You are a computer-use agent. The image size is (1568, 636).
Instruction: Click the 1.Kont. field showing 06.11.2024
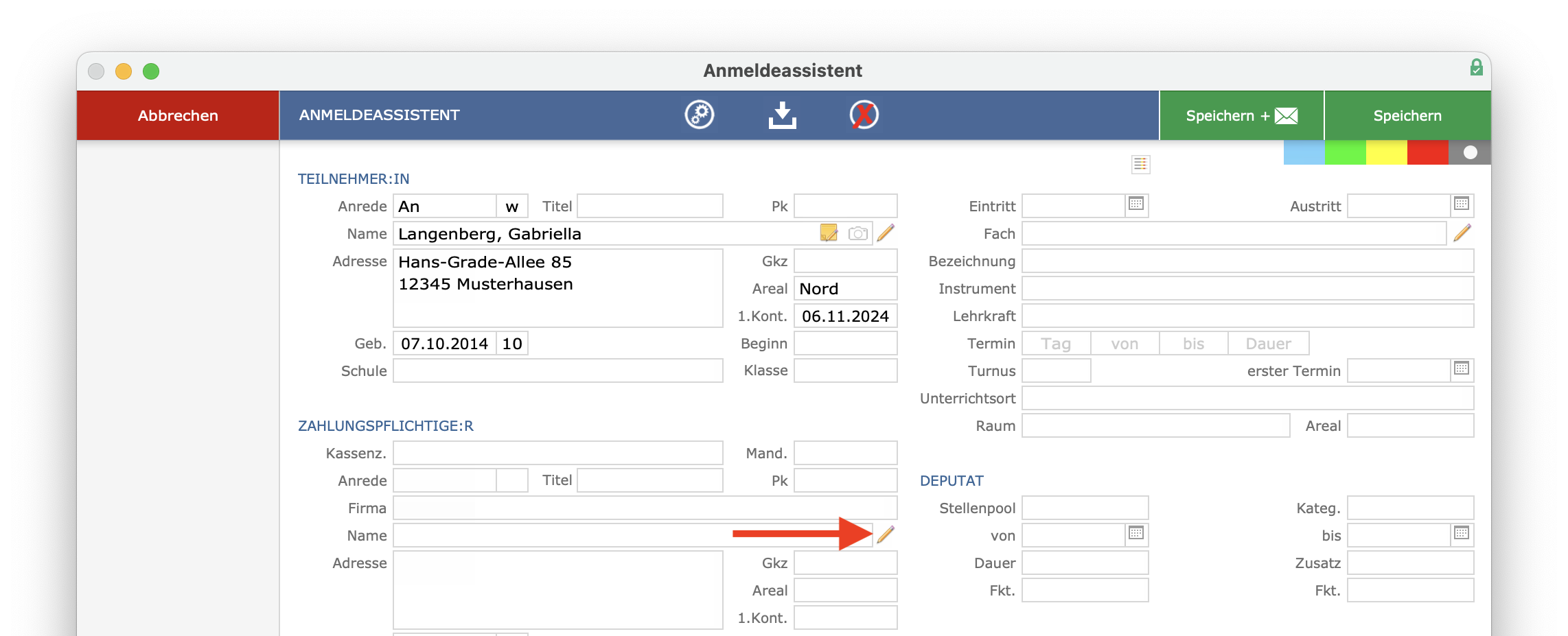pyautogui.click(x=845, y=316)
